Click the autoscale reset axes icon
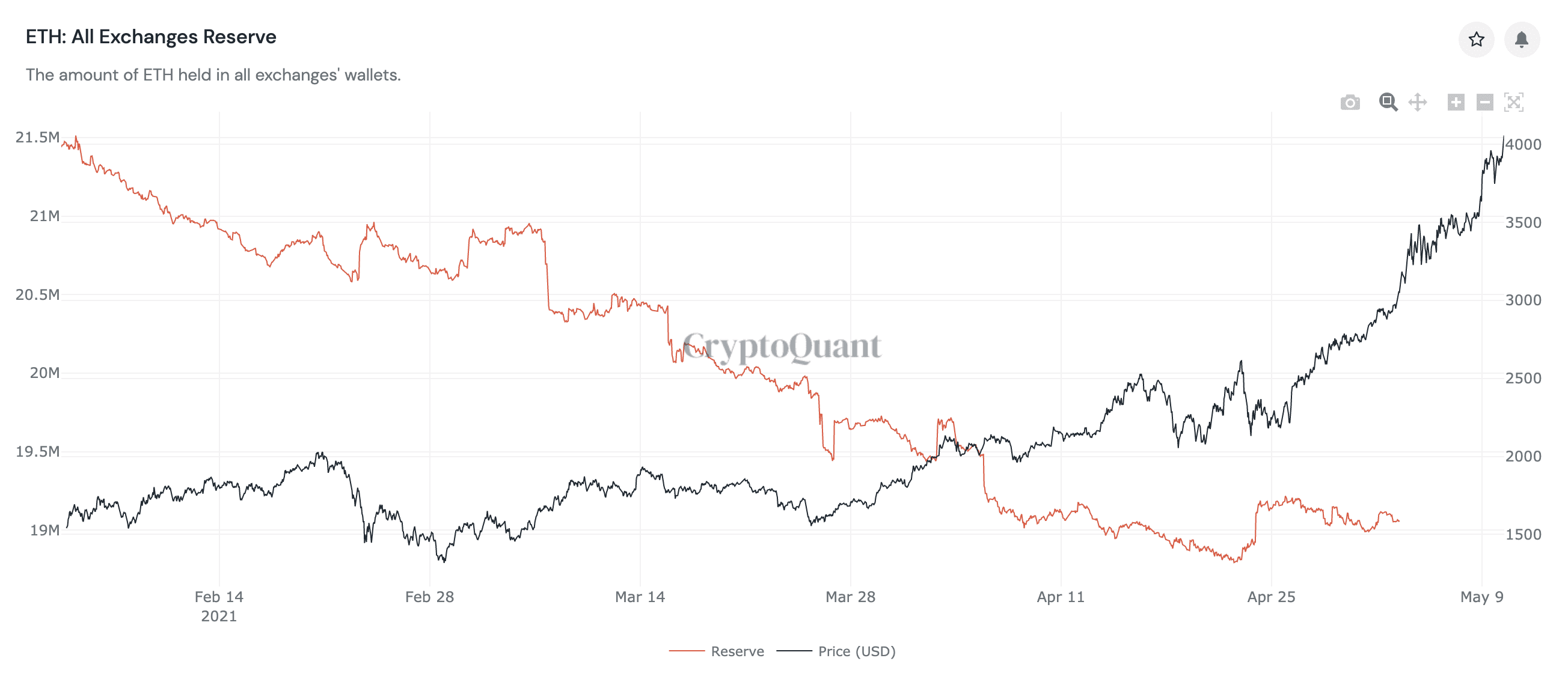Image resolution: width=1568 pixels, height=673 pixels. coord(1513,102)
